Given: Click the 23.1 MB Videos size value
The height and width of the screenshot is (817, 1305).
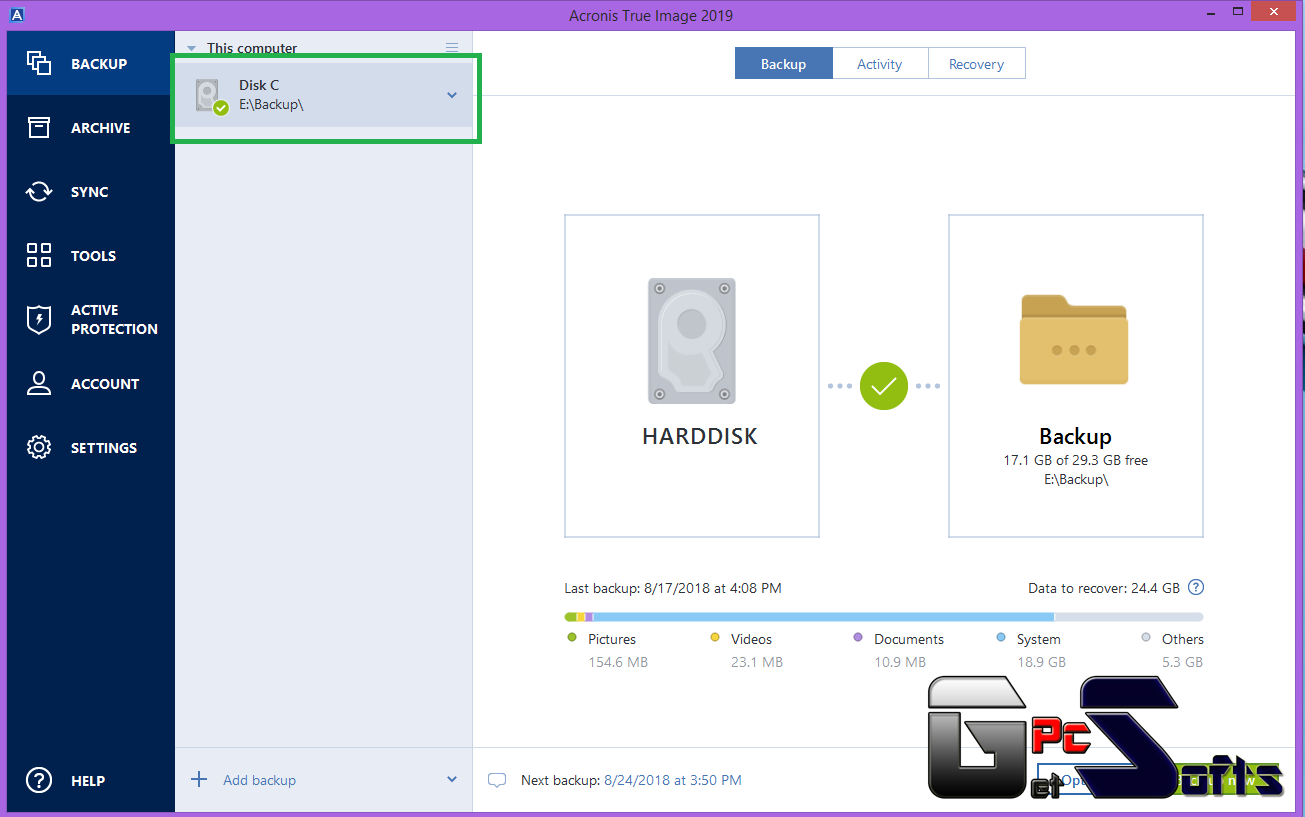Looking at the screenshot, I should [757, 662].
